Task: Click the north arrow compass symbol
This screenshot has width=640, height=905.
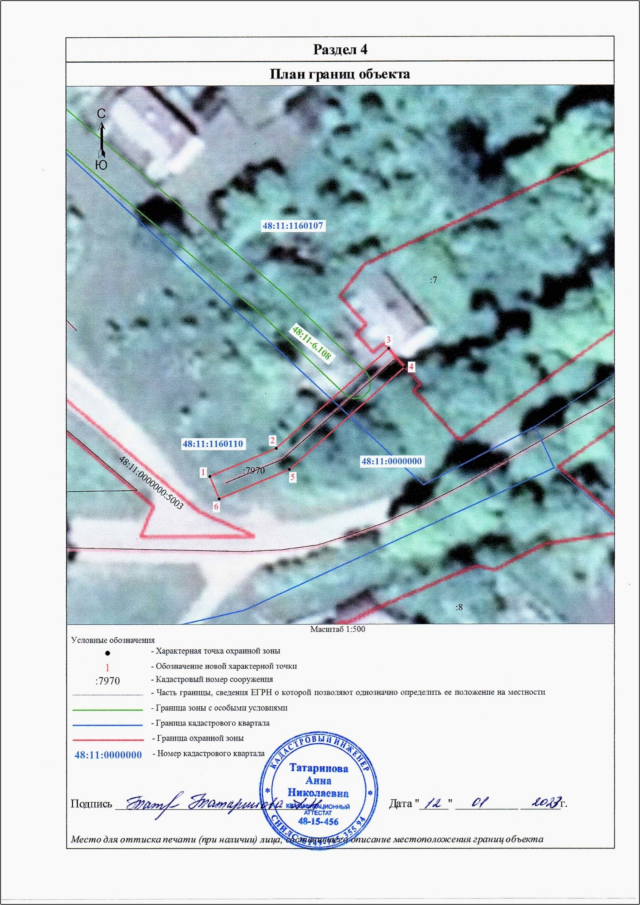Action: pos(101,138)
